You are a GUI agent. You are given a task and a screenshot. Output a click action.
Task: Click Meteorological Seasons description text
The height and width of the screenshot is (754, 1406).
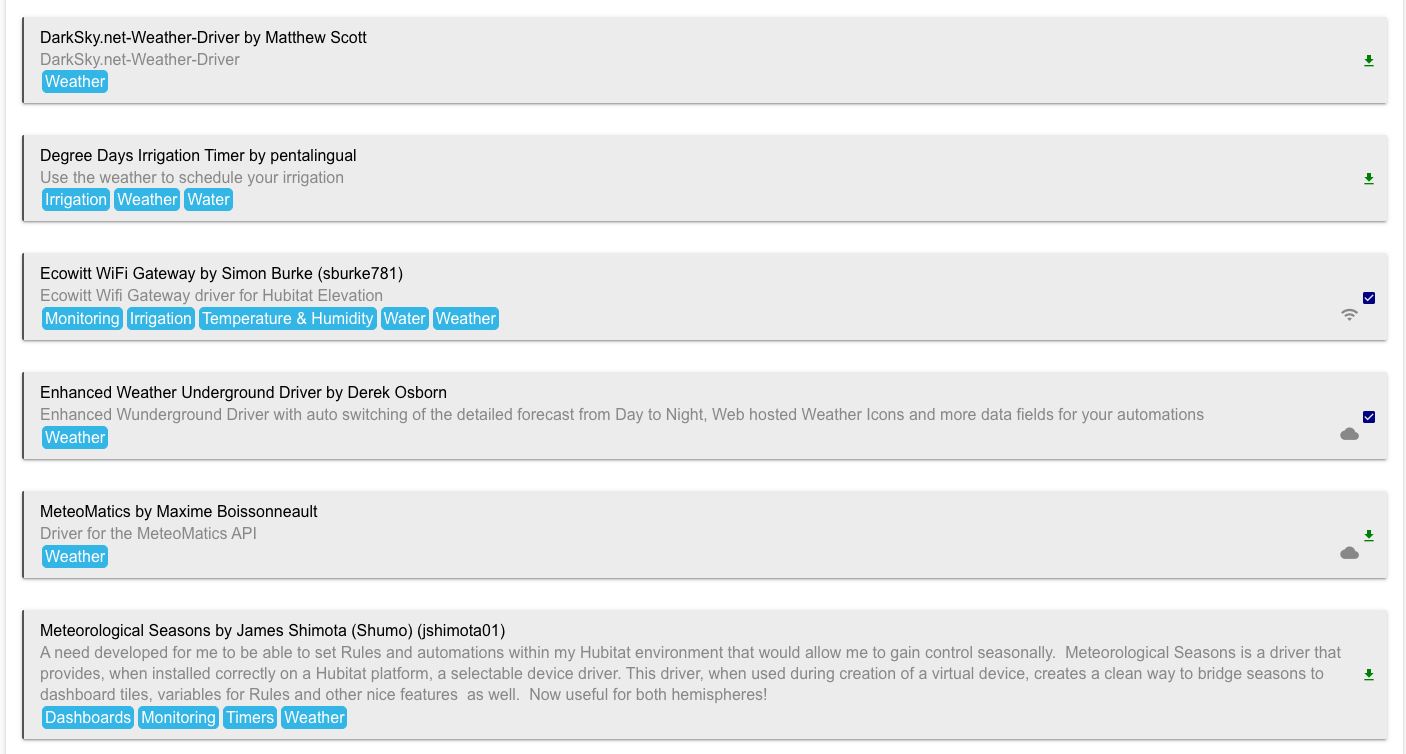click(x=690, y=674)
